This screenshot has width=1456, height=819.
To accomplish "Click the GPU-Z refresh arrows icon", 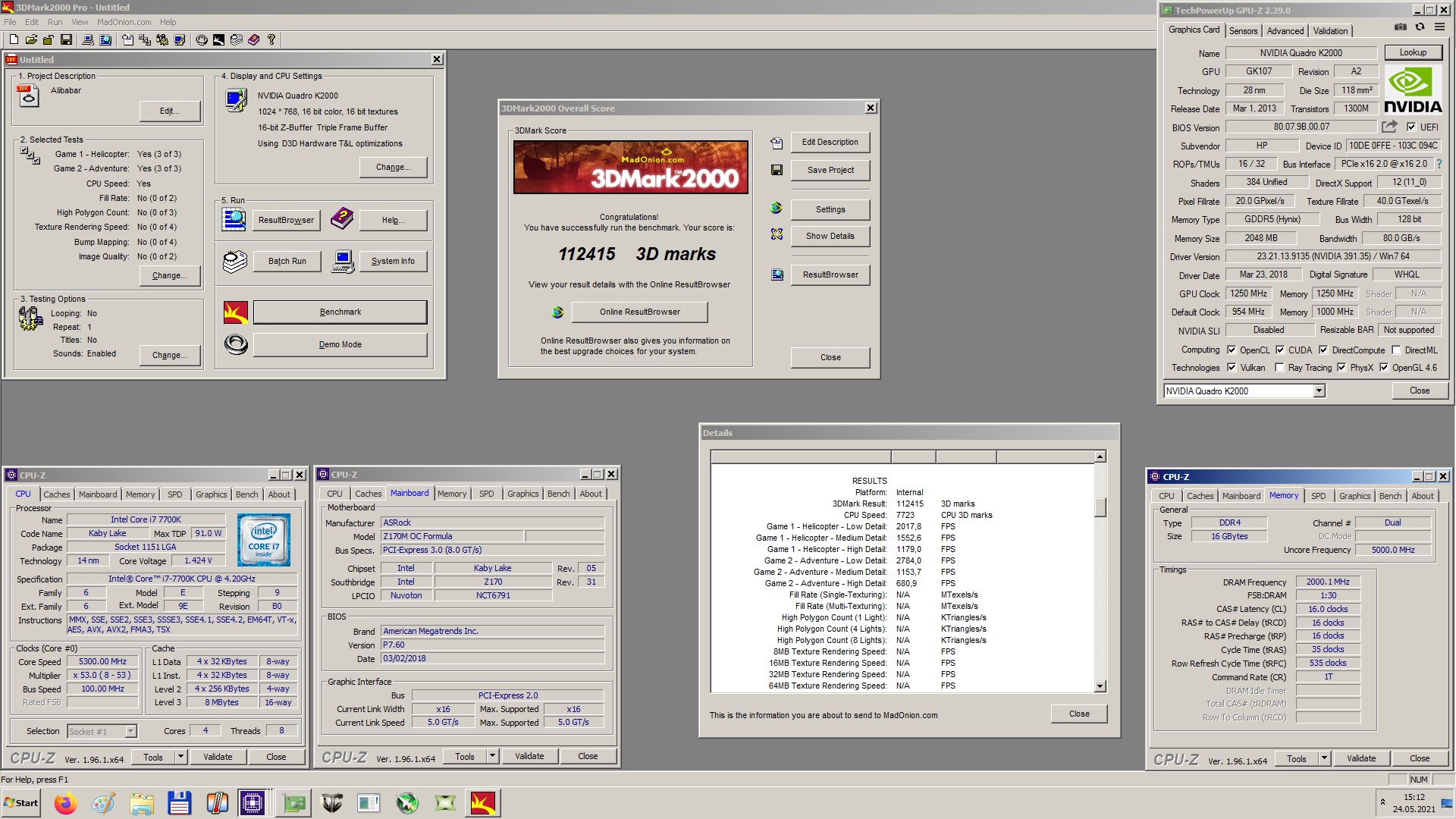I will 1420,27.
